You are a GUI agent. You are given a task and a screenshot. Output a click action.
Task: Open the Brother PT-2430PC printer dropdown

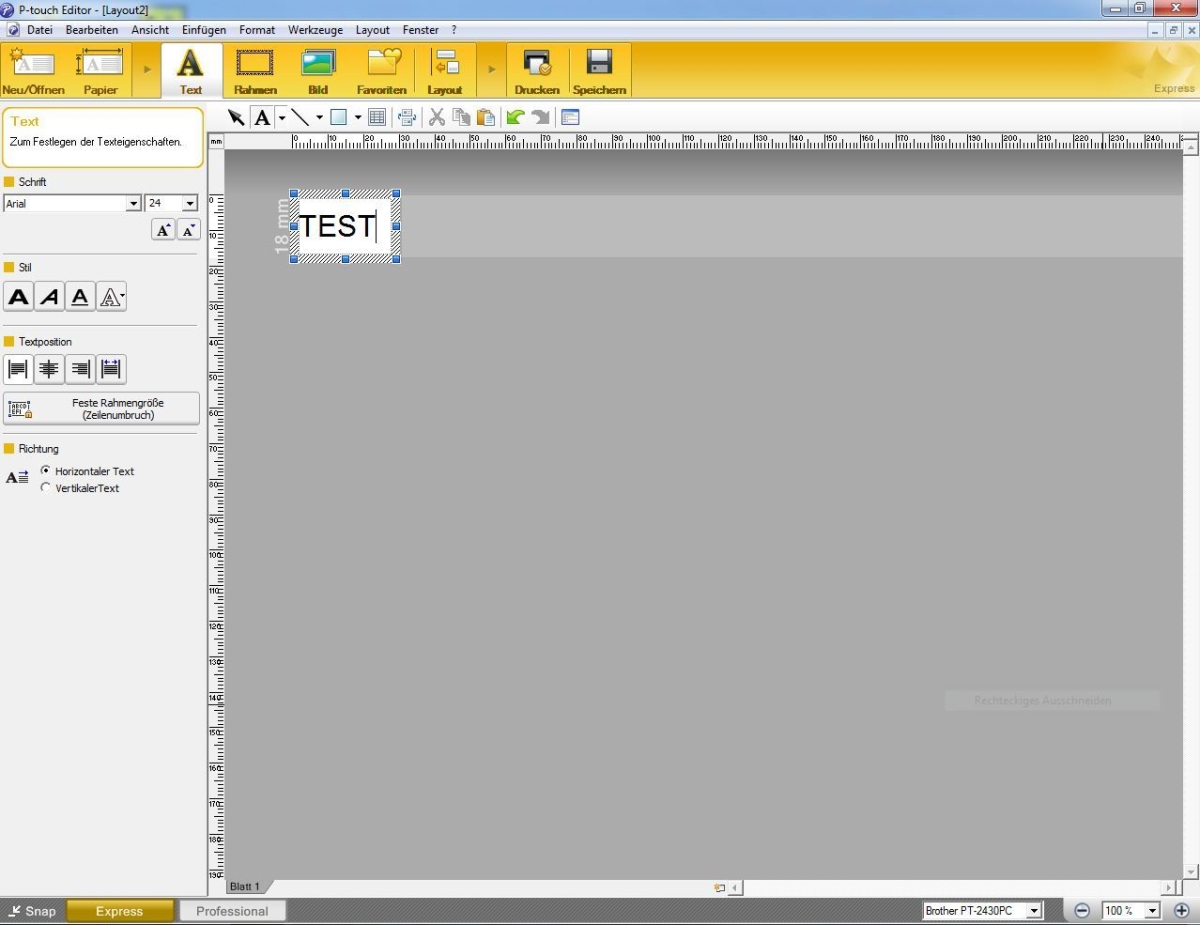coord(1034,911)
